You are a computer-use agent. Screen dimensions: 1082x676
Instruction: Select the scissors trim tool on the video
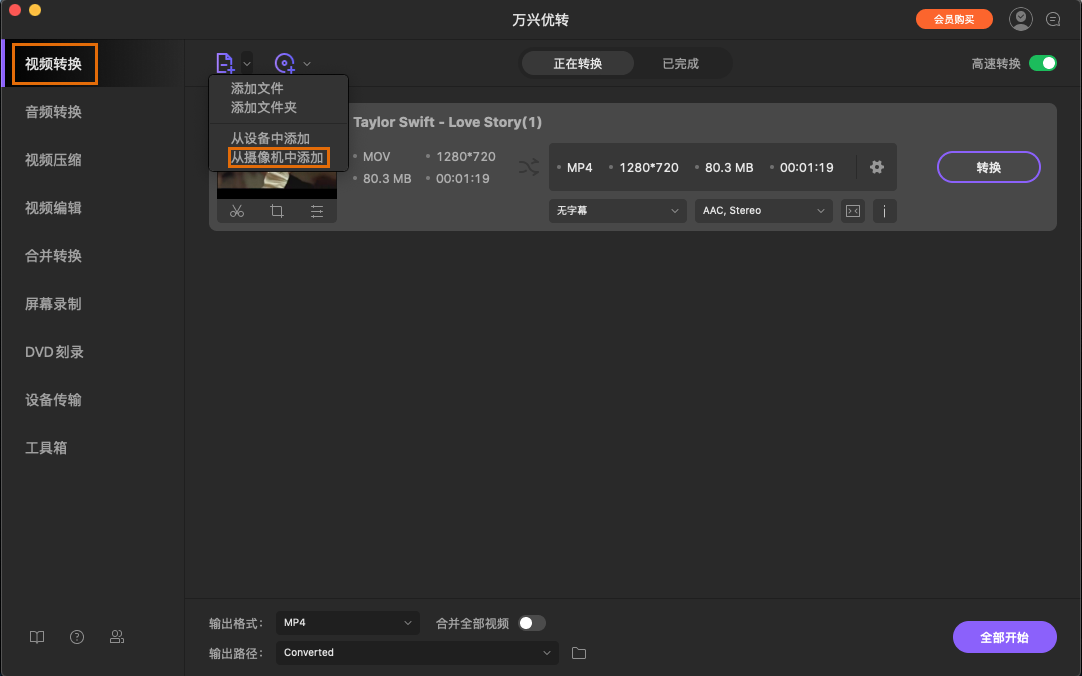coord(237,211)
